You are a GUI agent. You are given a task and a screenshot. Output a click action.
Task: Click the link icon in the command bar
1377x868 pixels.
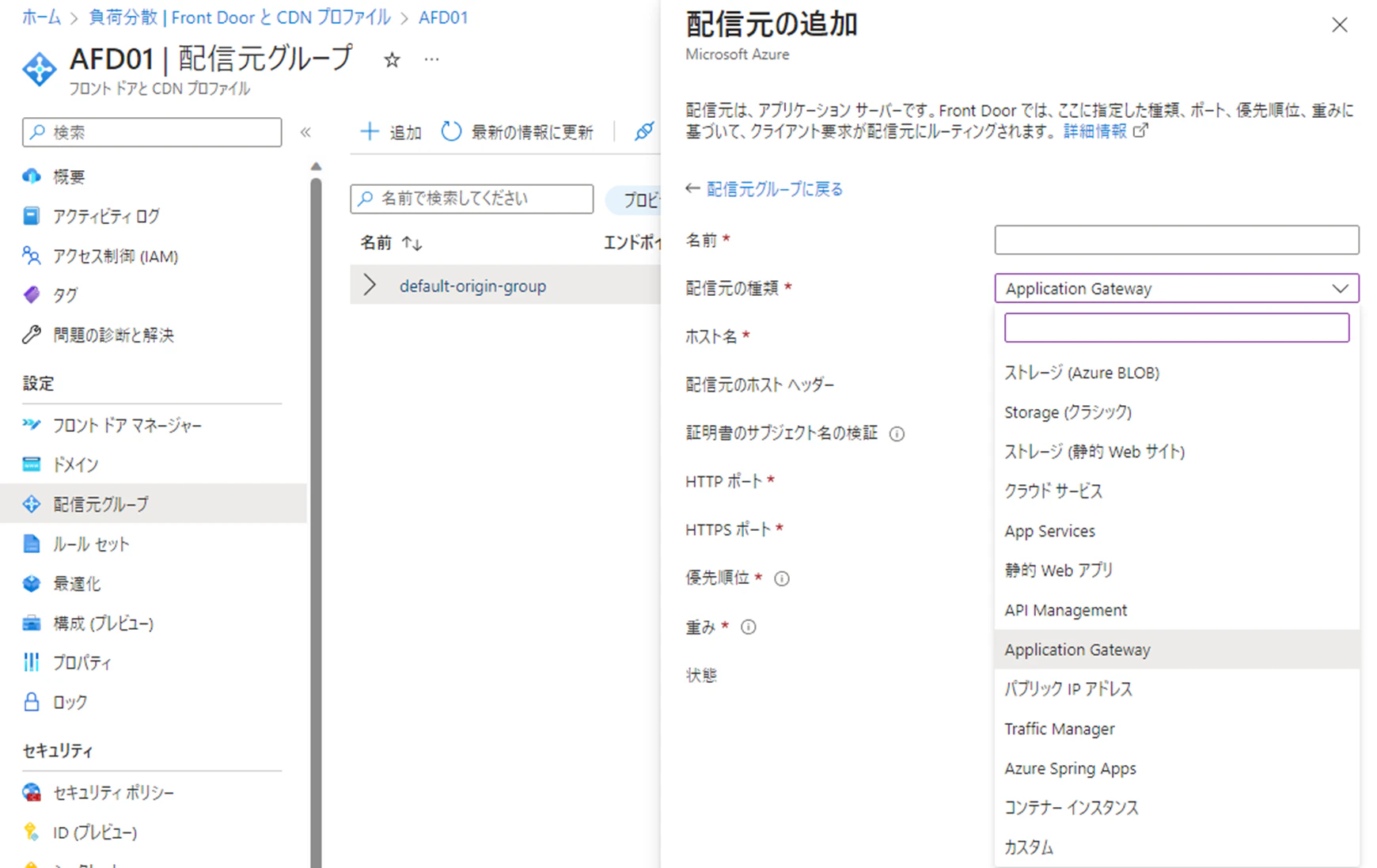pyautogui.click(x=644, y=131)
